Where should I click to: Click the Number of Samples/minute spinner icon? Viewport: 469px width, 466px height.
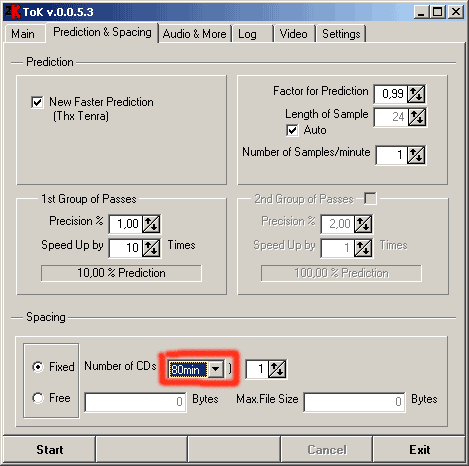tap(416, 155)
